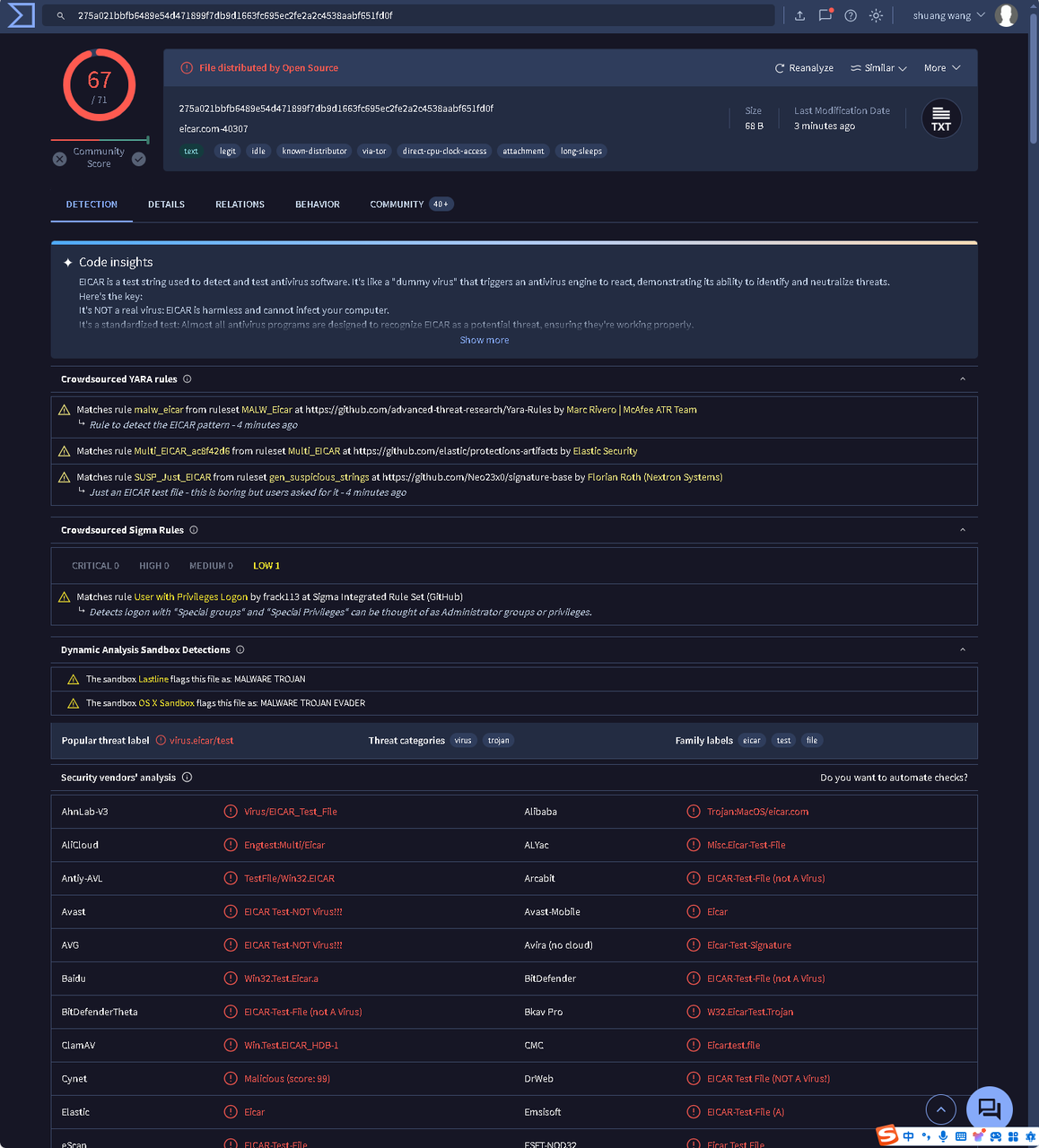
Task: Click the IME microphone icon
Action: 943,1136
